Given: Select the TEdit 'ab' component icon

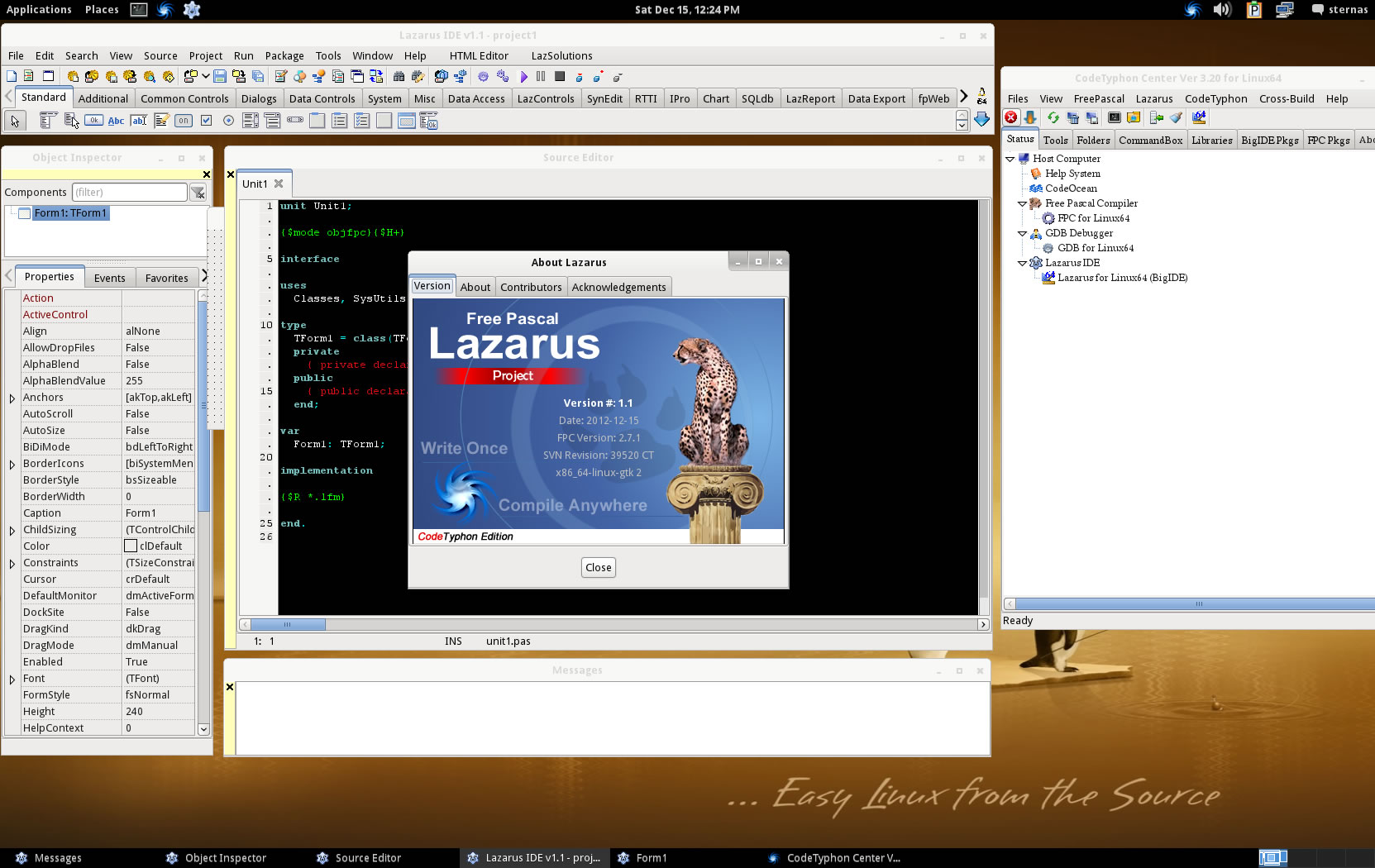Looking at the screenshot, I should point(139,121).
